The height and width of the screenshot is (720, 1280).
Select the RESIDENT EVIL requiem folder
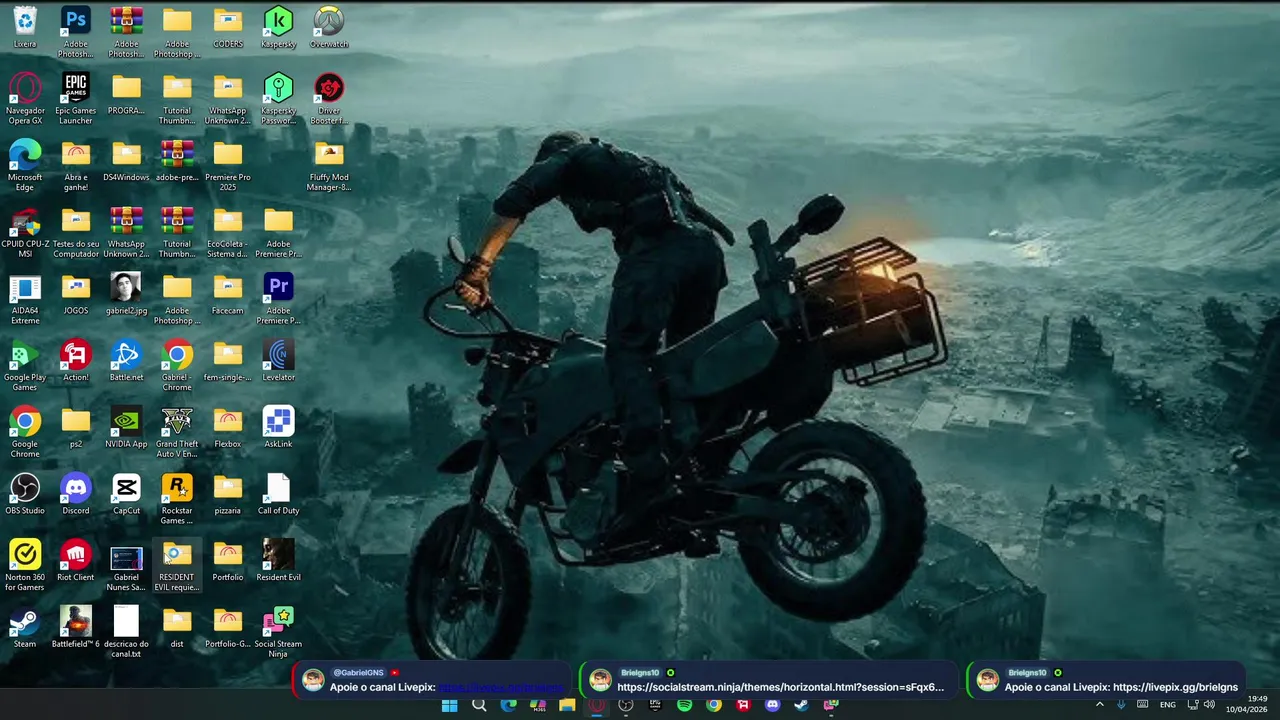click(x=177, y=565)
